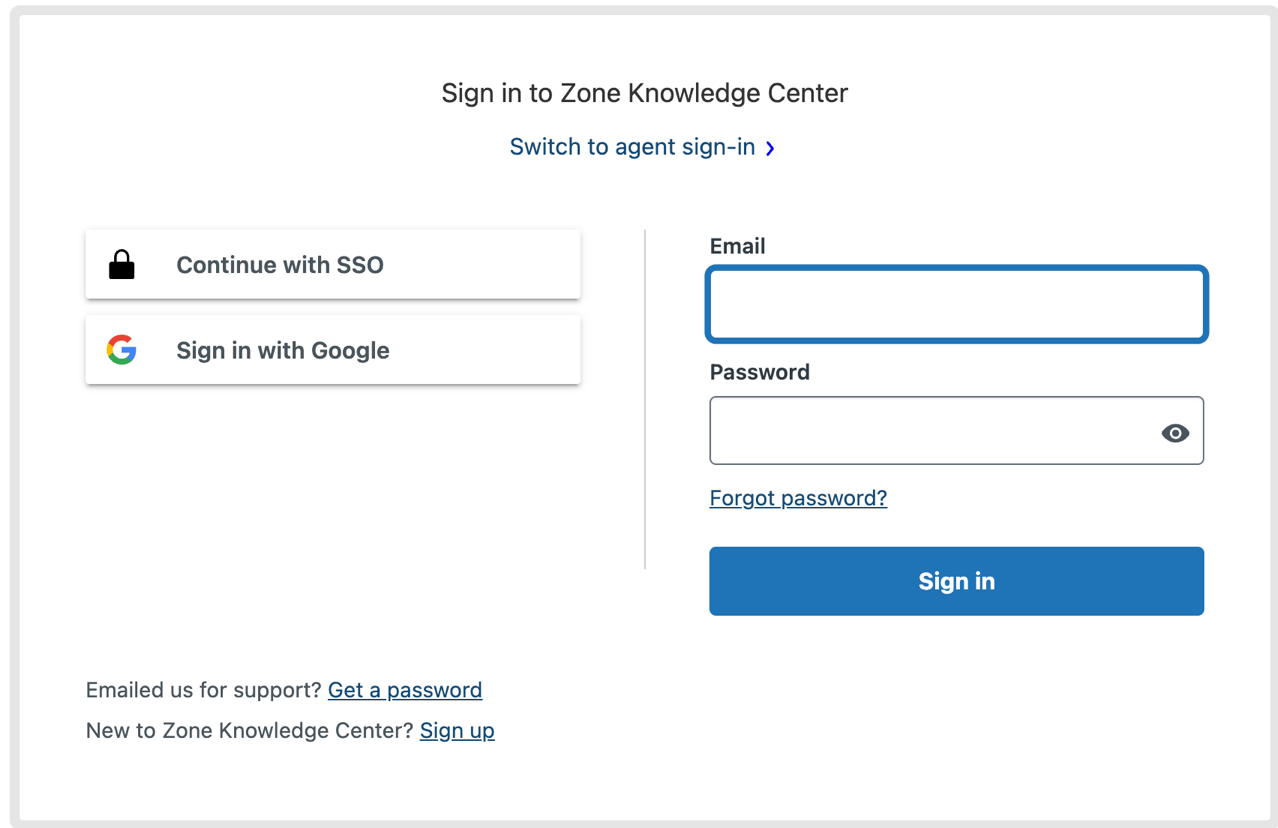Open the Forgot password? link
Image resolution: width=1278 pixels, height=828 pixels.
(798, 498)
